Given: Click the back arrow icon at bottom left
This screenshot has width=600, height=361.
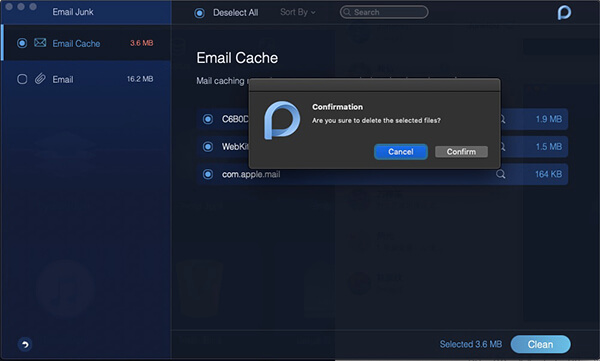Looking at the screenshot, I should click(25, 344).
